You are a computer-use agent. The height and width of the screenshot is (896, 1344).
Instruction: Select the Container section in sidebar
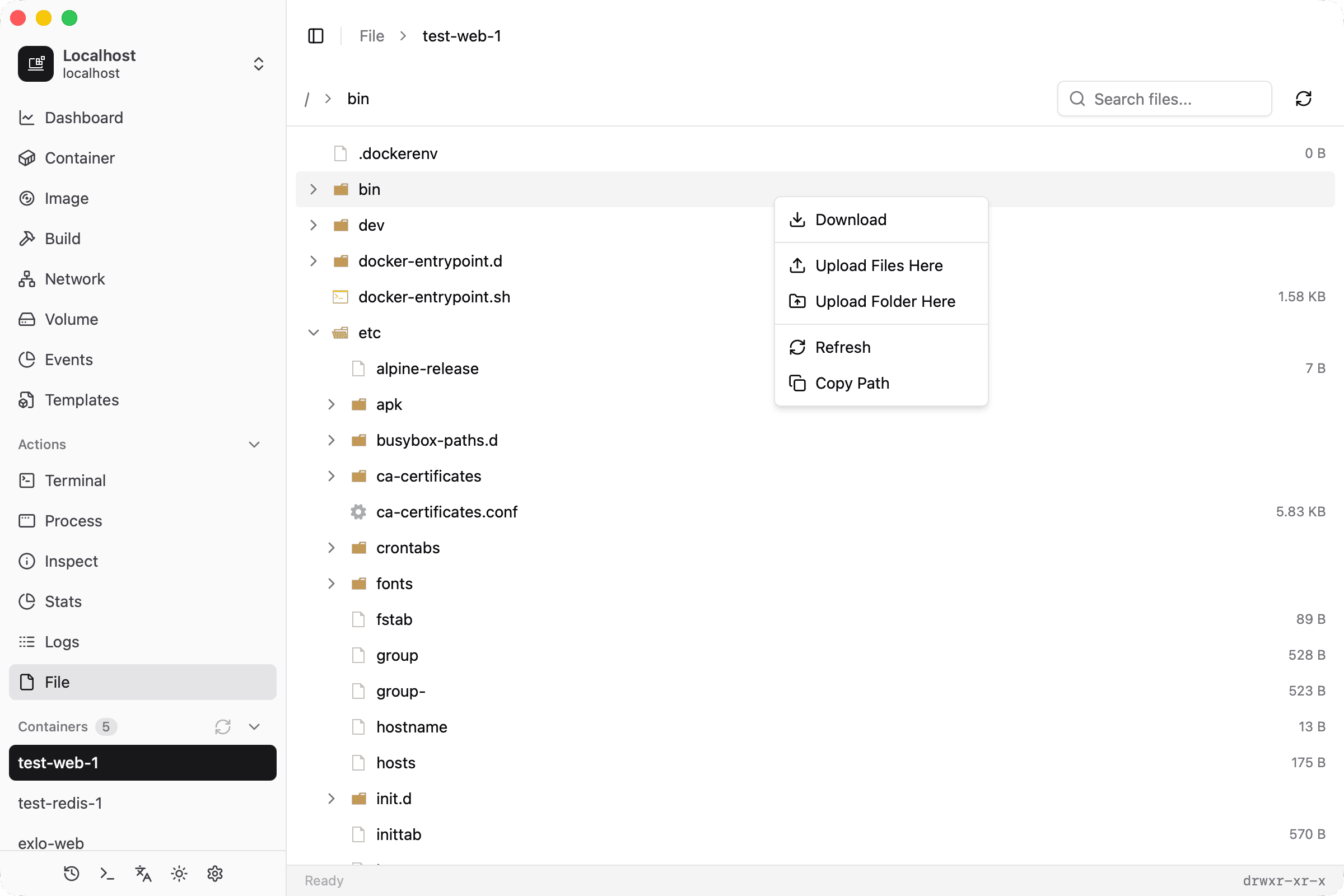click(x=80, y=158)
